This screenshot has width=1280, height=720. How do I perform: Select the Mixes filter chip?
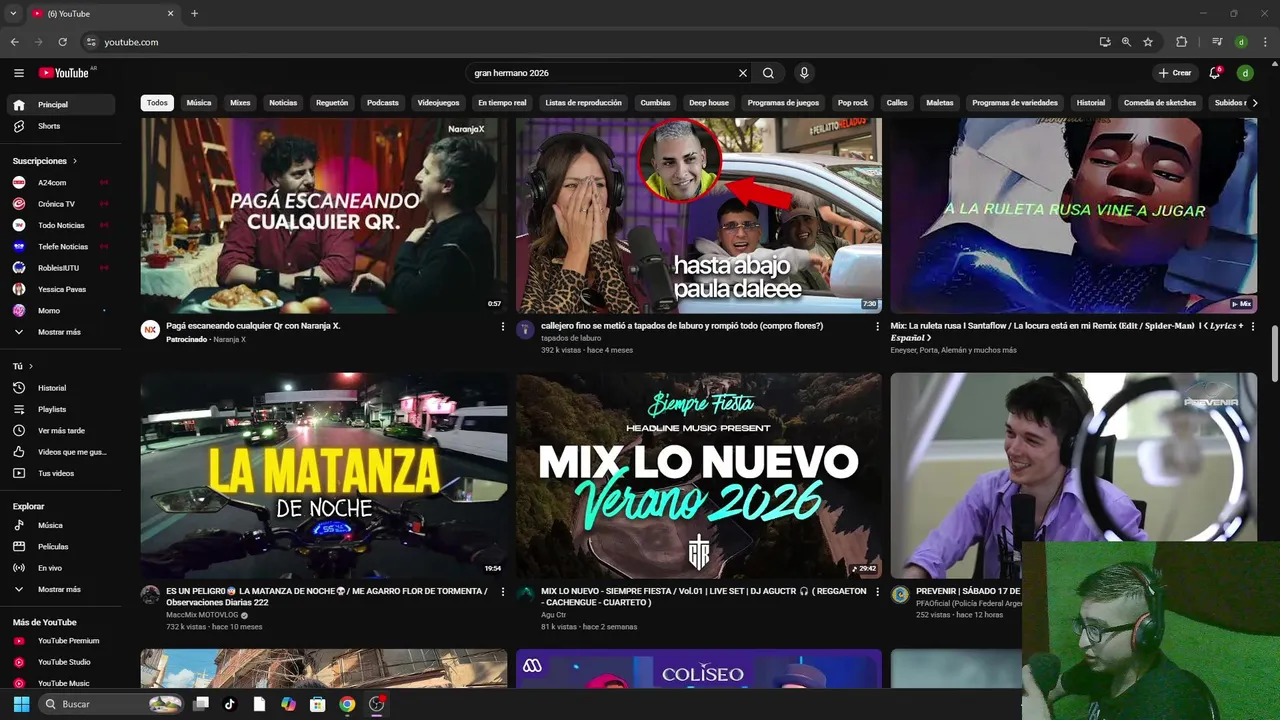pyautogui.click(x=240, y=103)
